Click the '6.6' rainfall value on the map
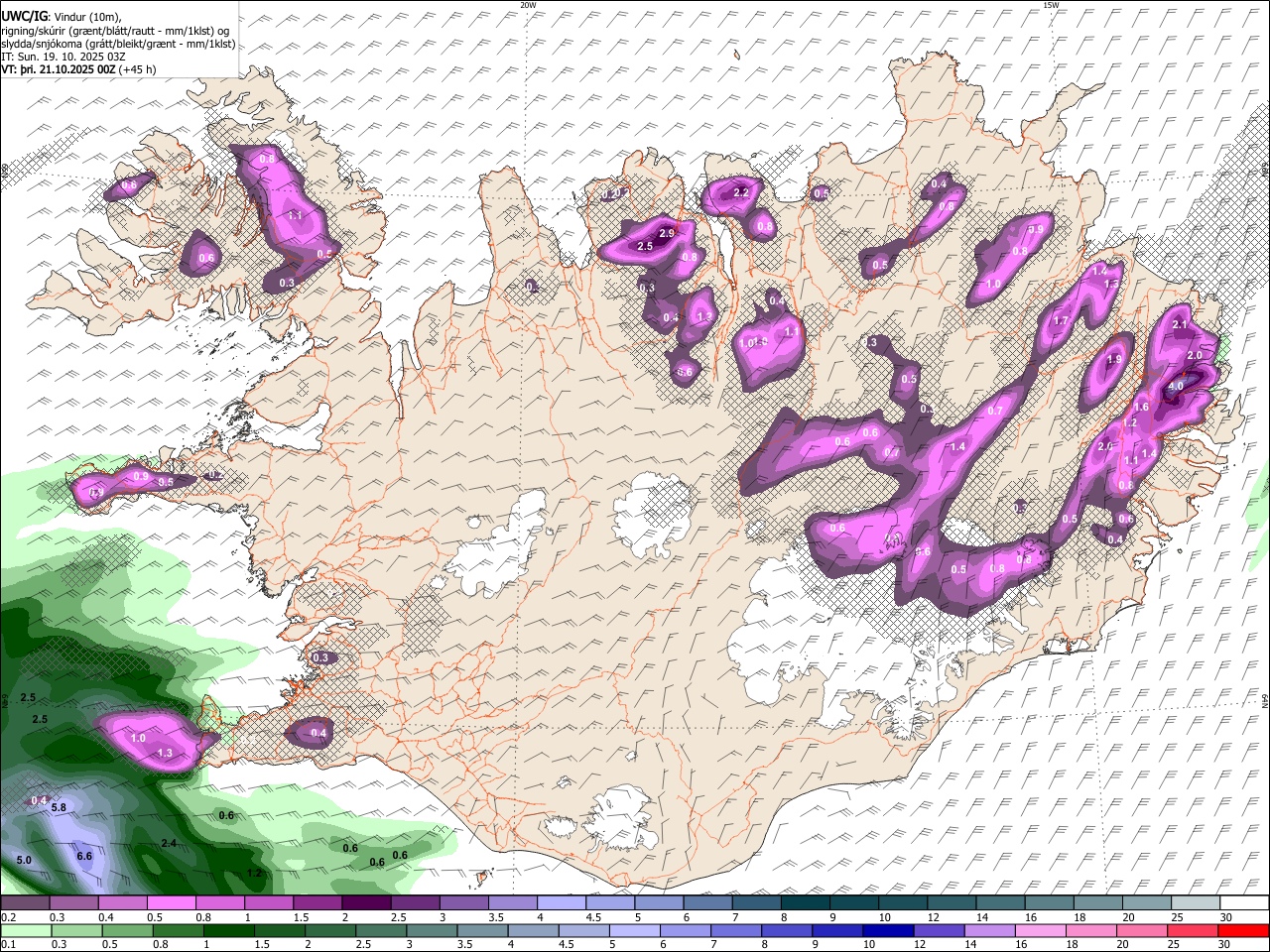This screenshot has width=1270, height=952. tap(84, 856)
